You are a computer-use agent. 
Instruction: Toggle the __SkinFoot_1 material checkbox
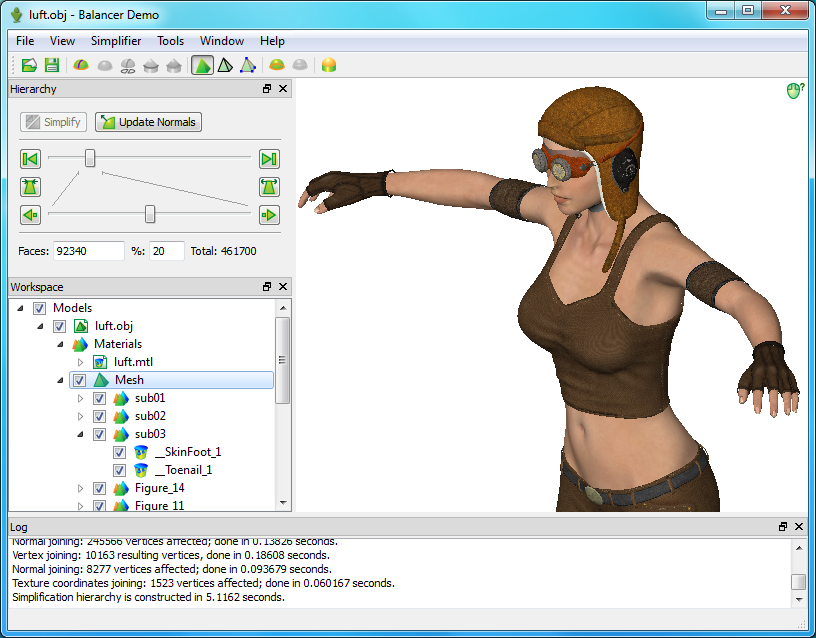(119, 452)
